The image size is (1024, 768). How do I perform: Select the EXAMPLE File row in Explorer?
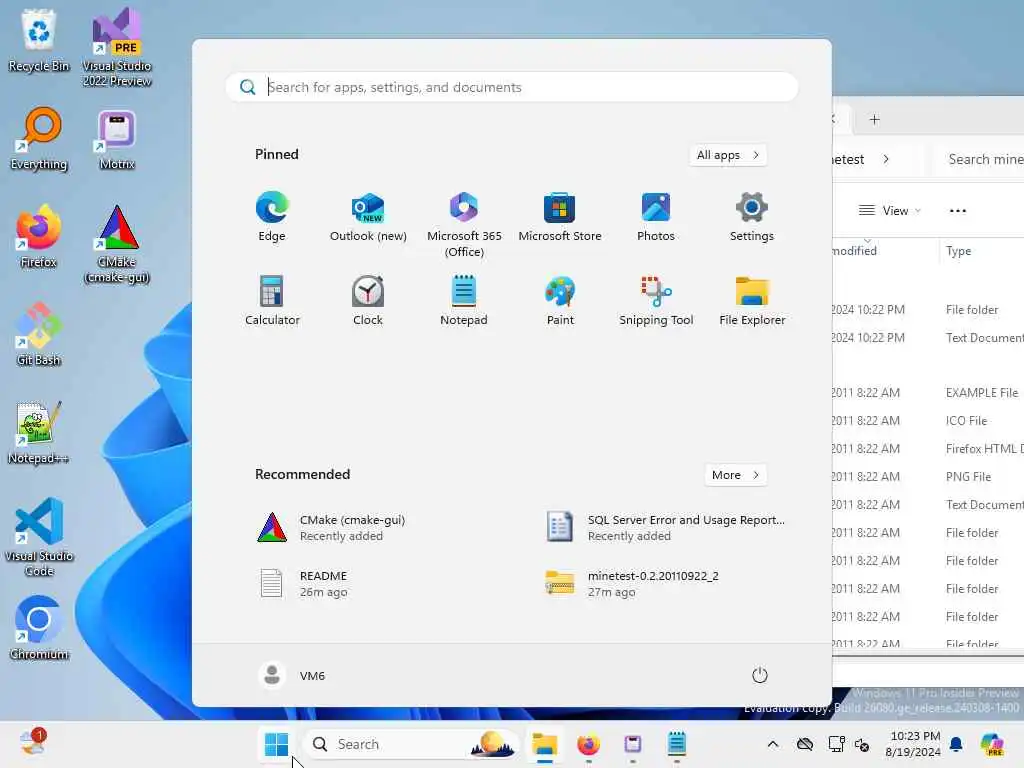[x=928, y=392]
